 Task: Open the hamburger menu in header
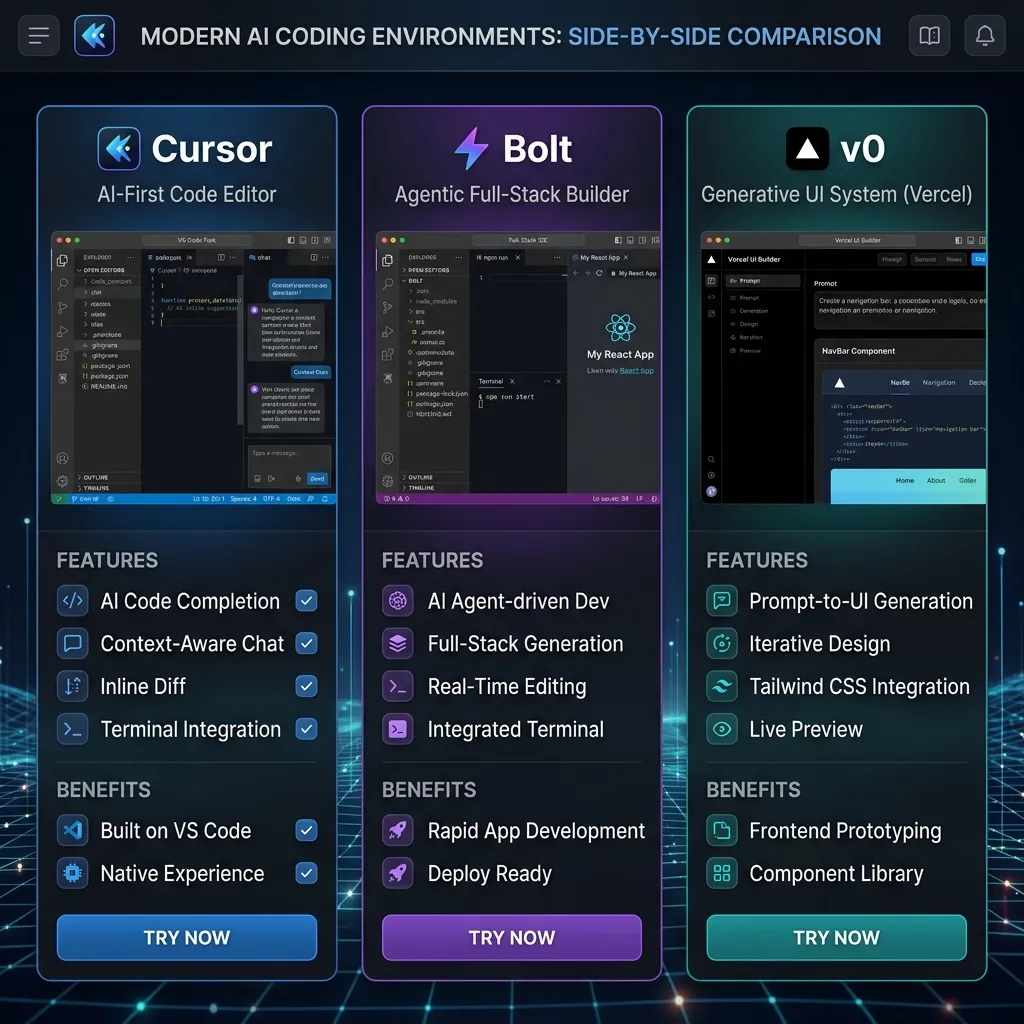pos(39,35)
